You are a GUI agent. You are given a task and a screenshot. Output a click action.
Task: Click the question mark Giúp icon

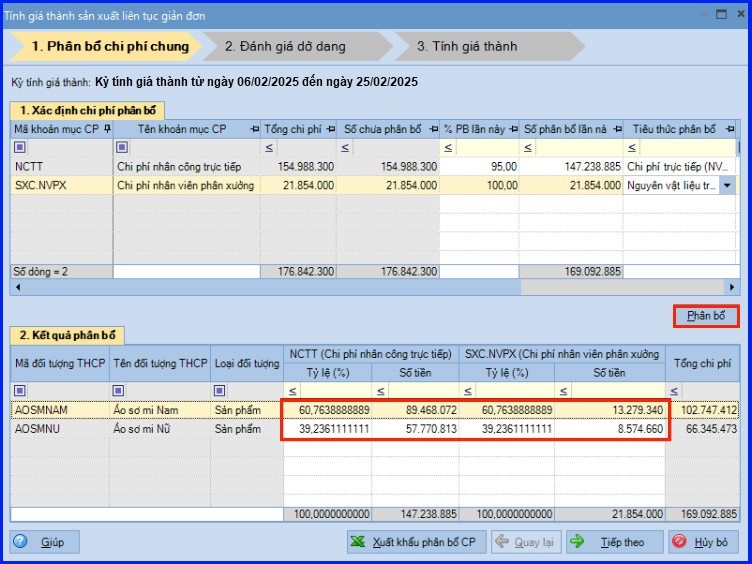(21, 542)
